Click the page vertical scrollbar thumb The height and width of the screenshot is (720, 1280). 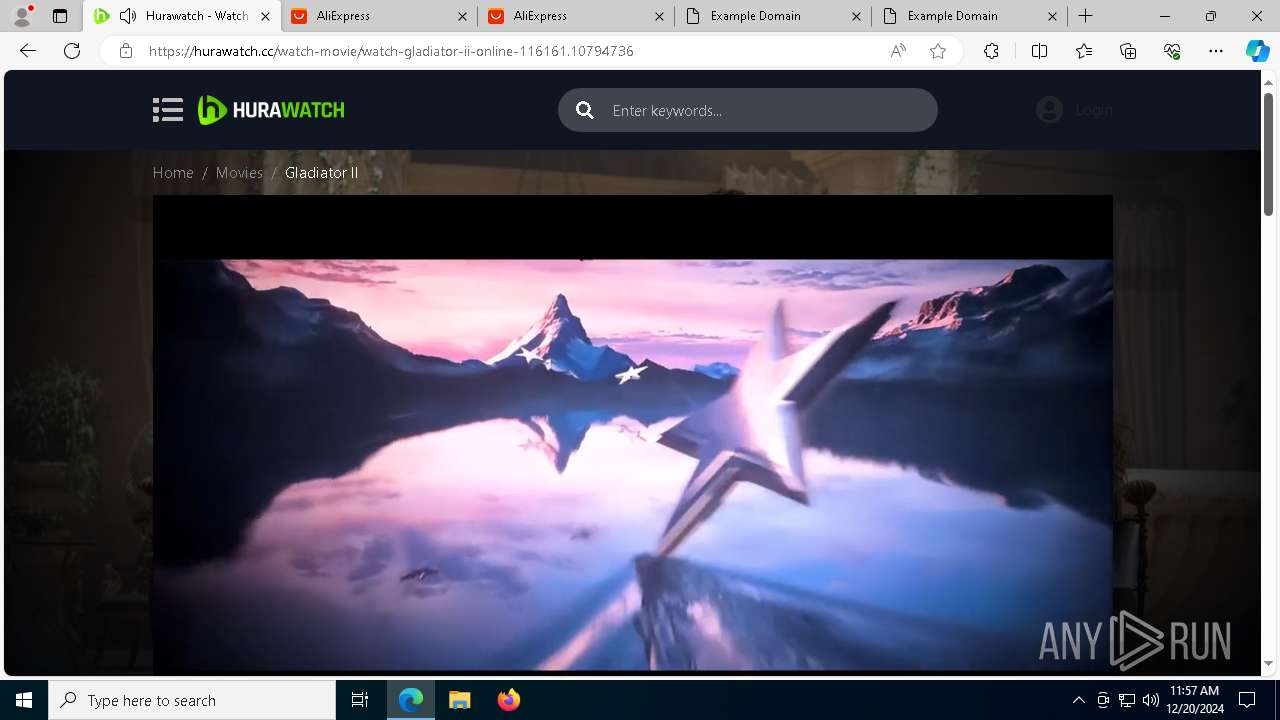click(1269, 154)
